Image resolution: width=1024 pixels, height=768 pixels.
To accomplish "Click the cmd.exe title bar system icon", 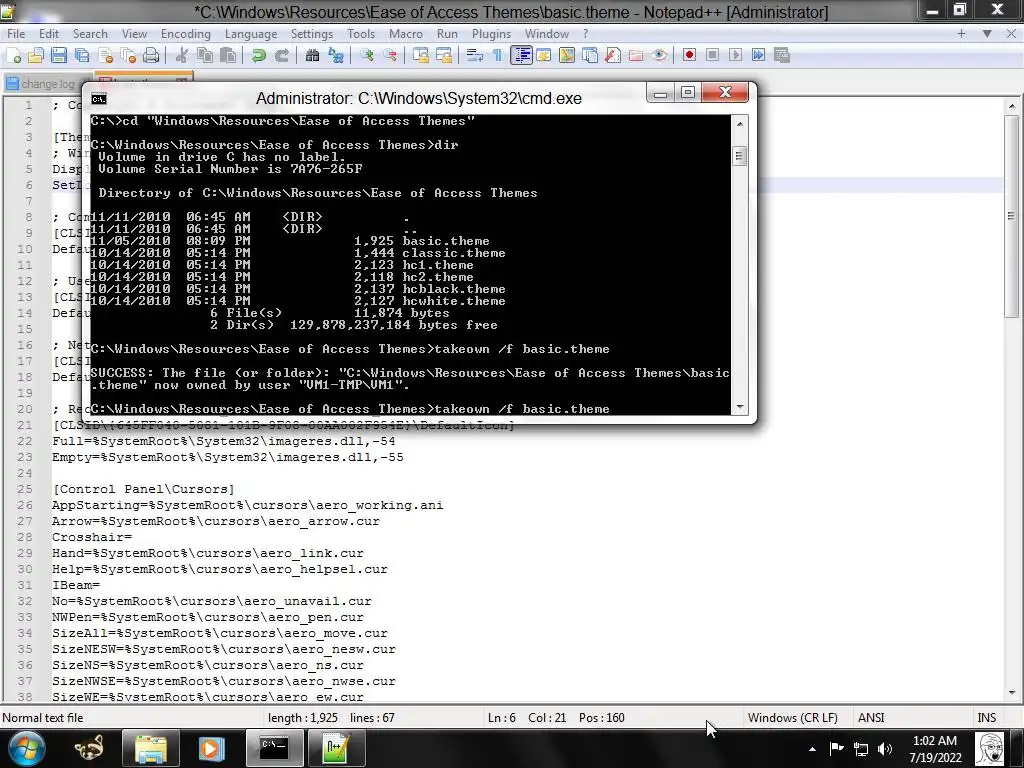I will coord(99,99).
